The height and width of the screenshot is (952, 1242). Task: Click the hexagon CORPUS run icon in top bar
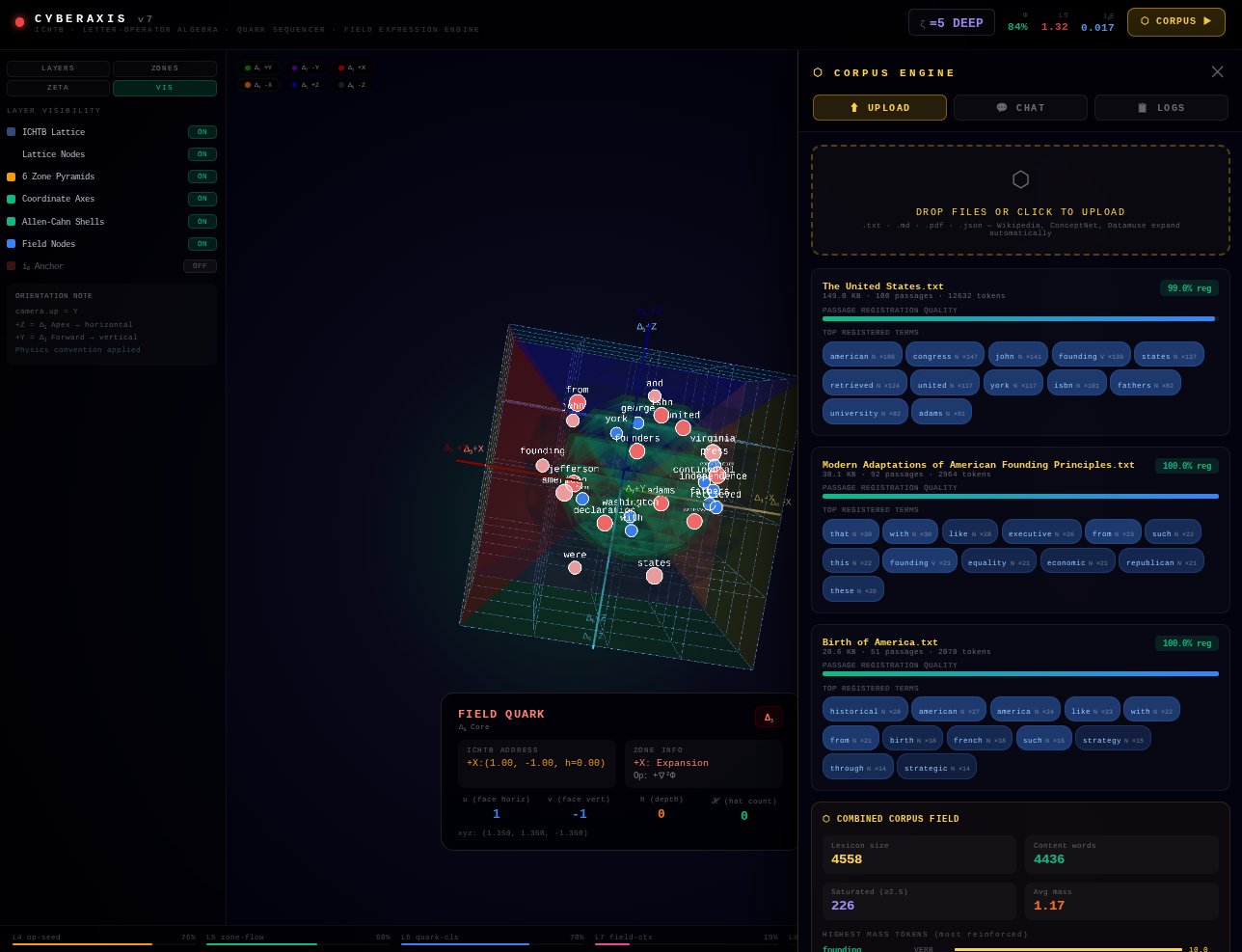point(1147,21)
